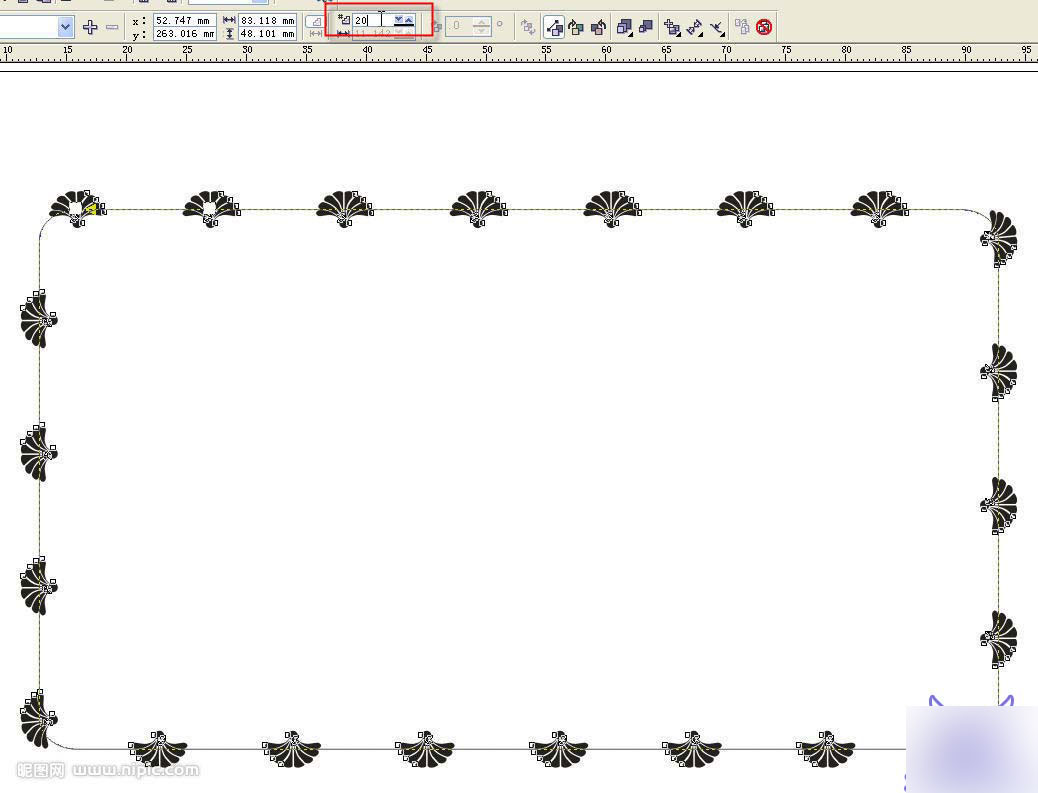Click the object height field 48.101 mm
This screenshot has width=1038, height=793.
267,33
